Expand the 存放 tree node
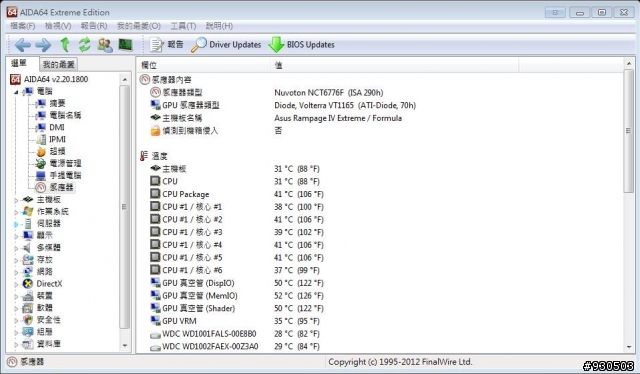 (16, 260)
